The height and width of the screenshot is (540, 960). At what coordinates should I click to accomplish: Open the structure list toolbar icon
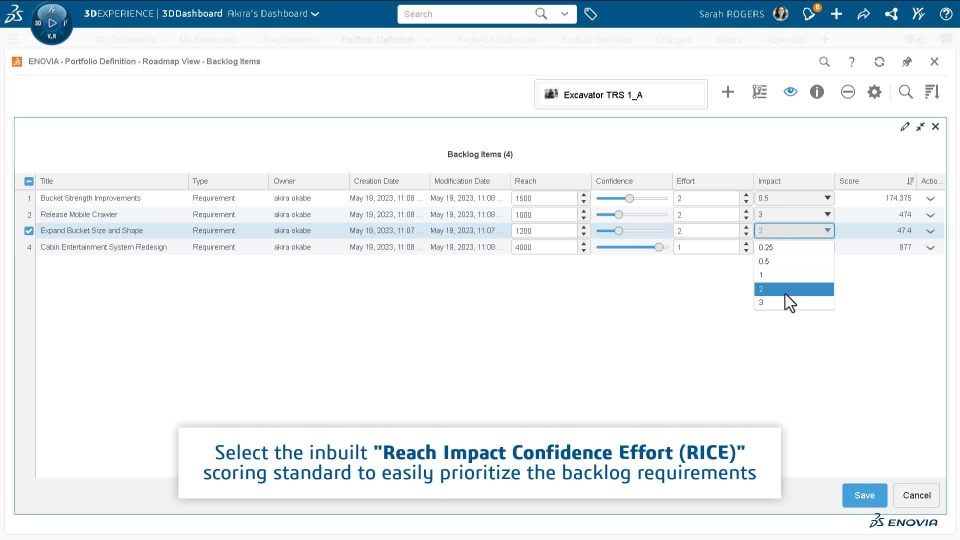(759, 92)
